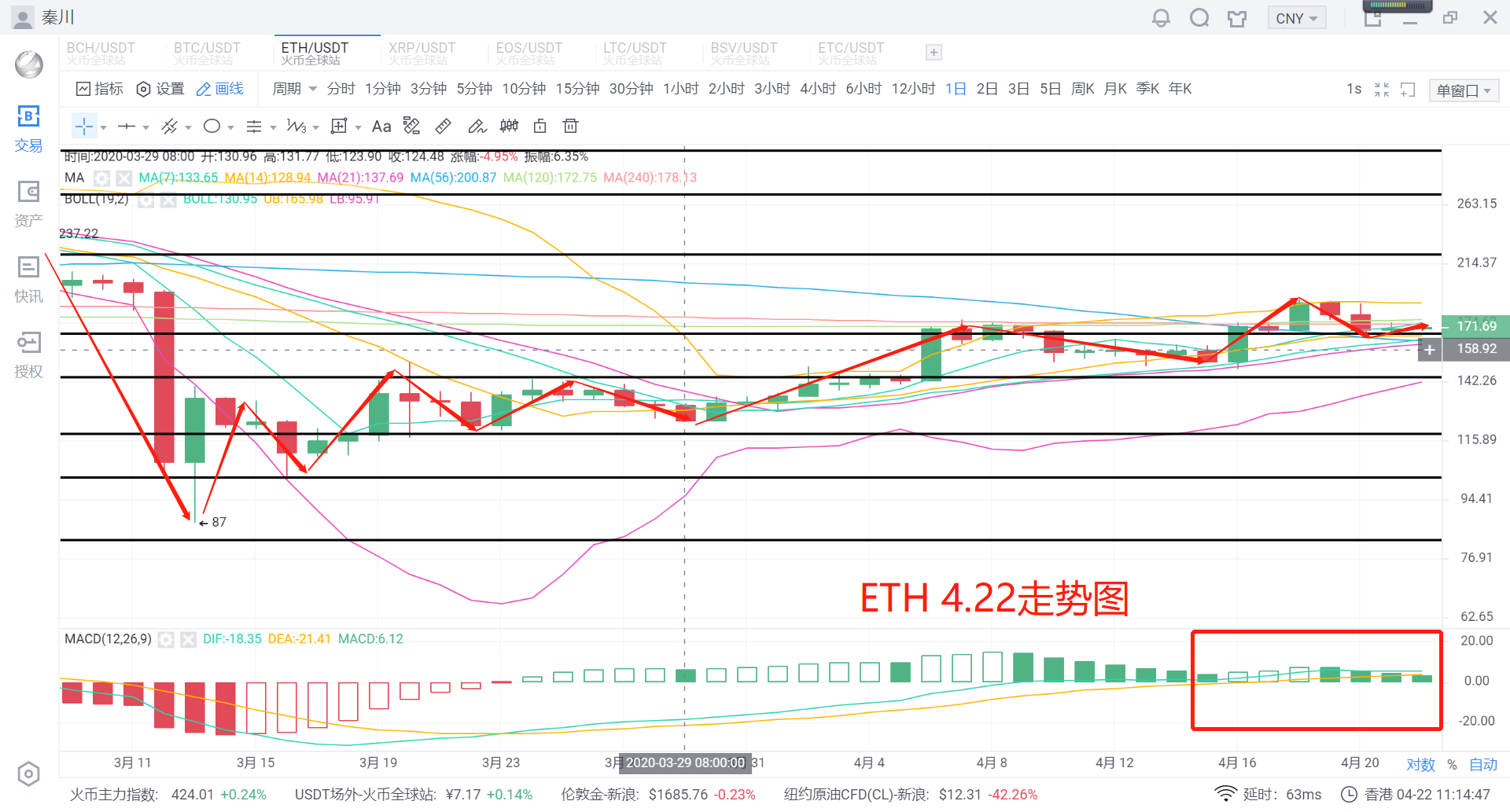Screen dimensions: 1510x812
Task: Select the ellipse shape drawing tool
Action: coord(212,127)
